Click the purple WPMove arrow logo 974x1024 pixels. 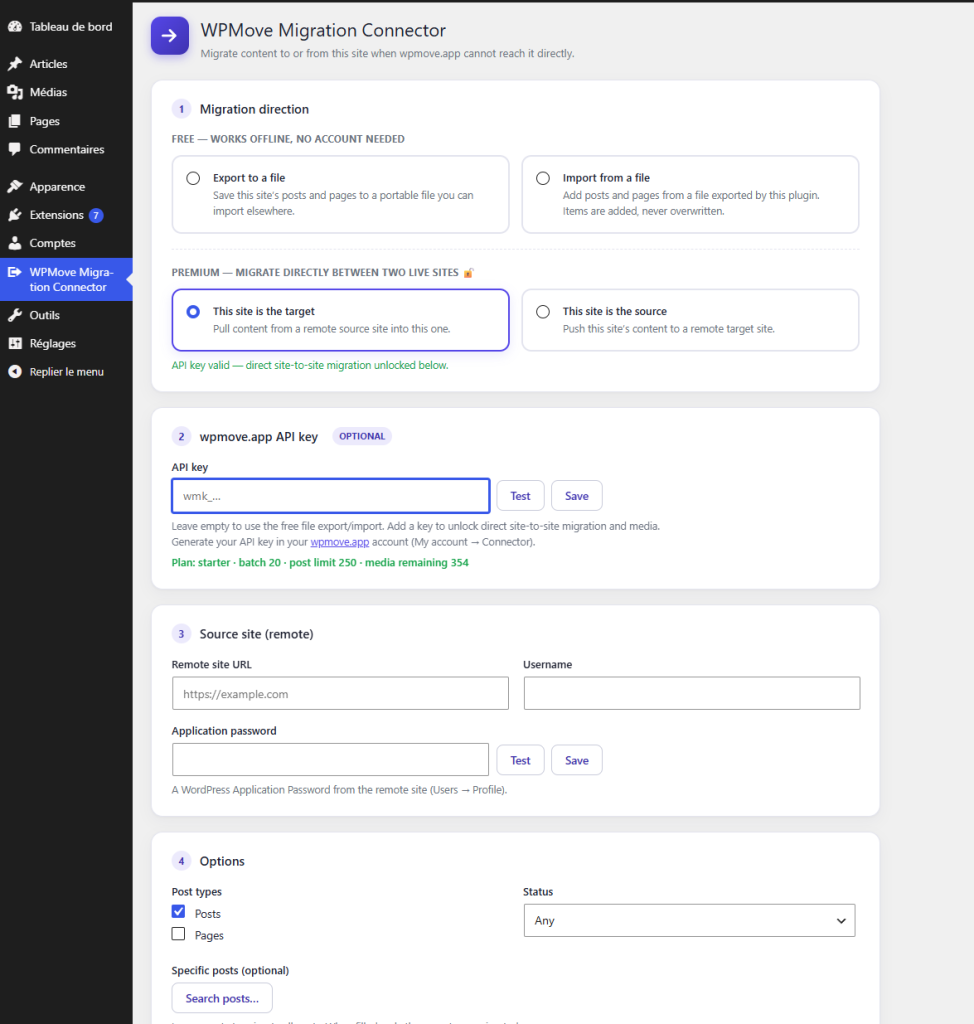(170, 36)
